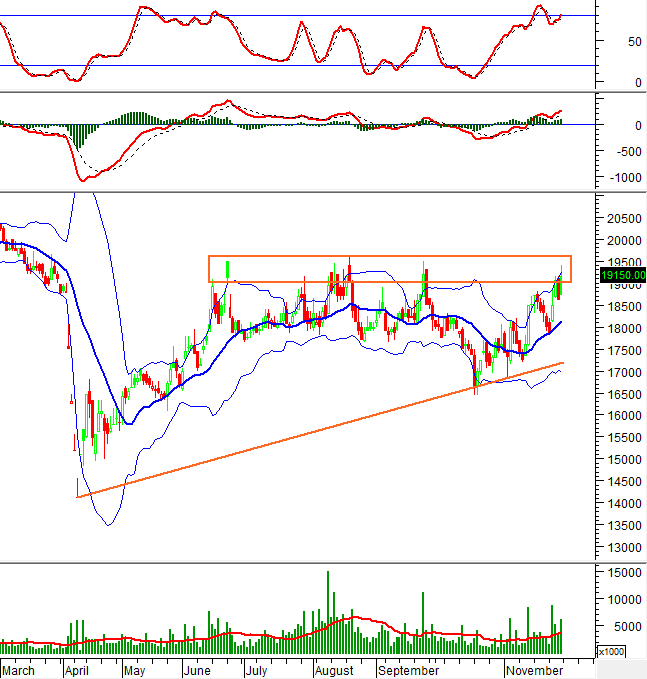This screenshot has width=647, height=679.
Task: Select the August month marker
Action: click(x=332, y=669)
